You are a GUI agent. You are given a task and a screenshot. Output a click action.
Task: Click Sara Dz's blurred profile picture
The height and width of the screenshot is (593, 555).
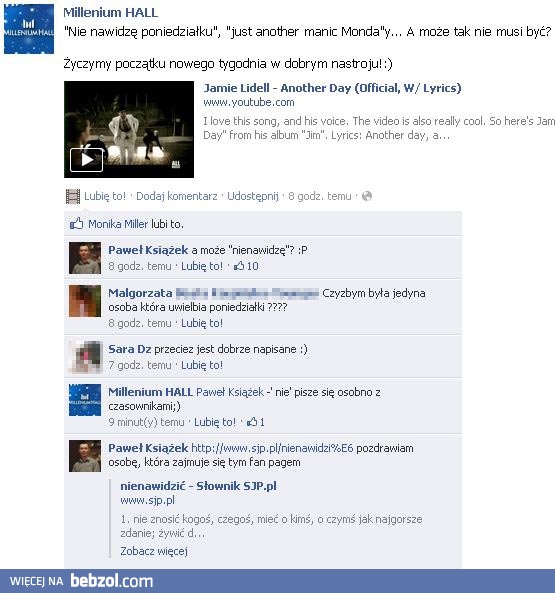coord(85,356)
